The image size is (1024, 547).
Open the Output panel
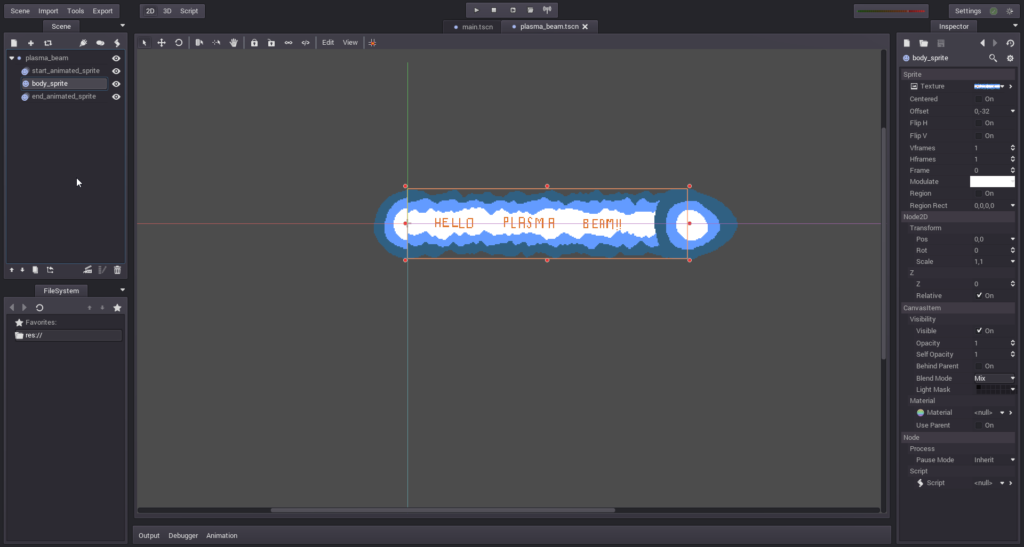(149, 535)
